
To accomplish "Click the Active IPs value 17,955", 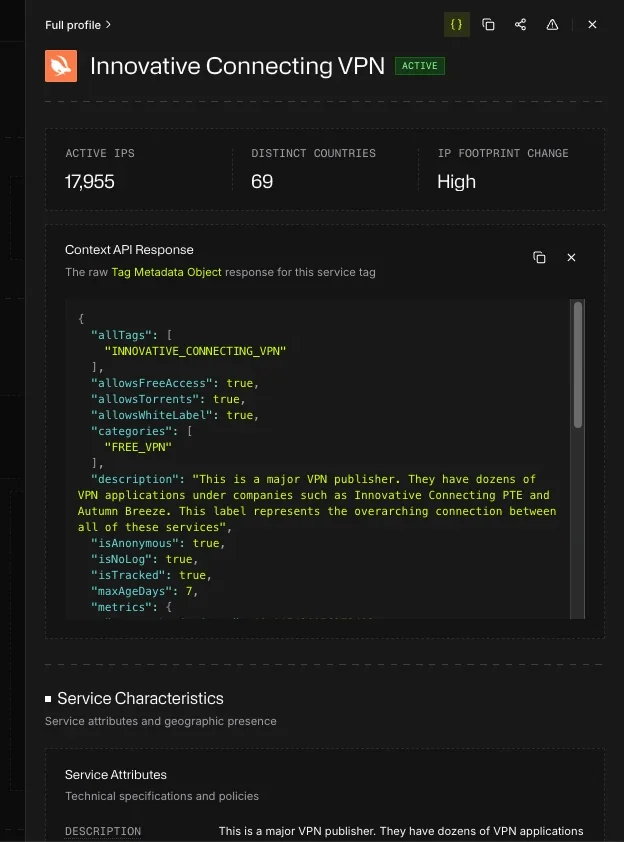I will (90, 182).
